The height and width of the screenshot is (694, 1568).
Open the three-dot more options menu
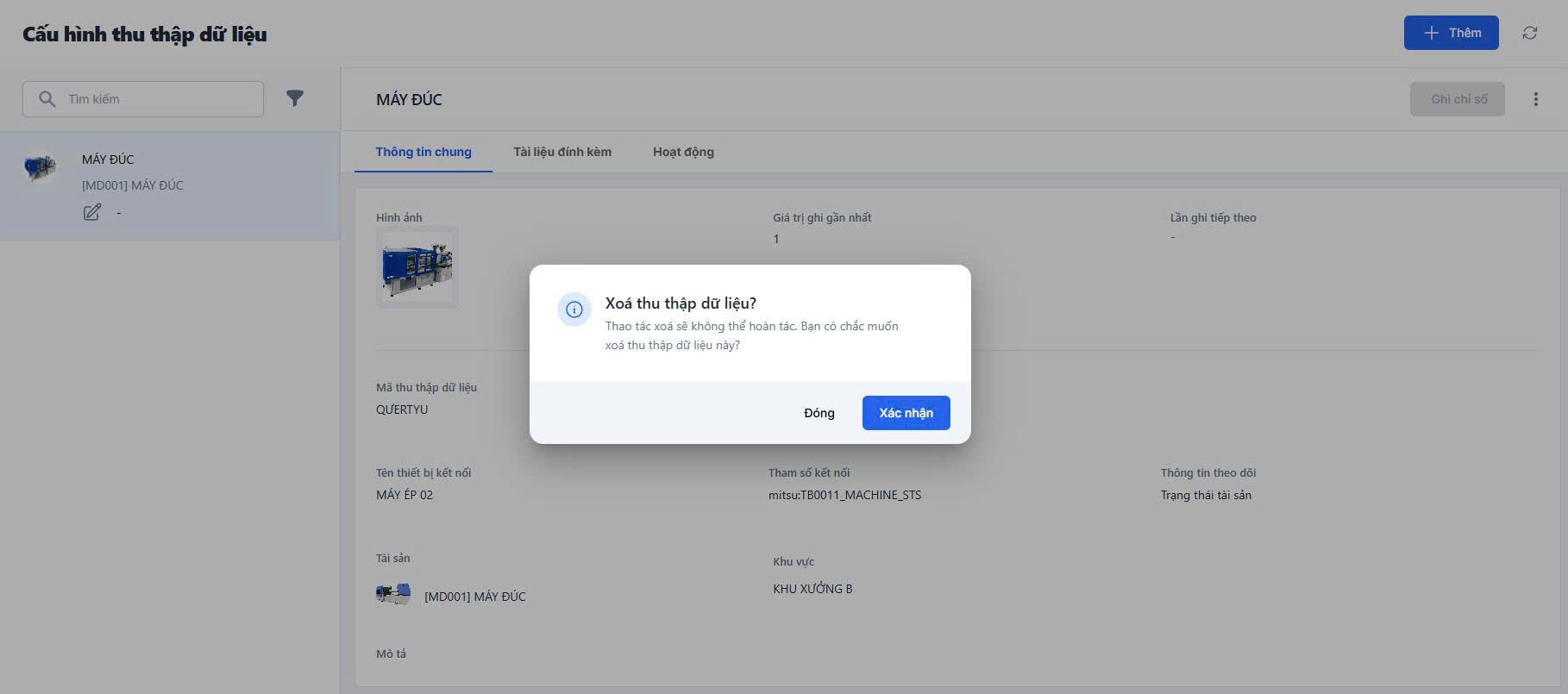tap(1535, 99)
